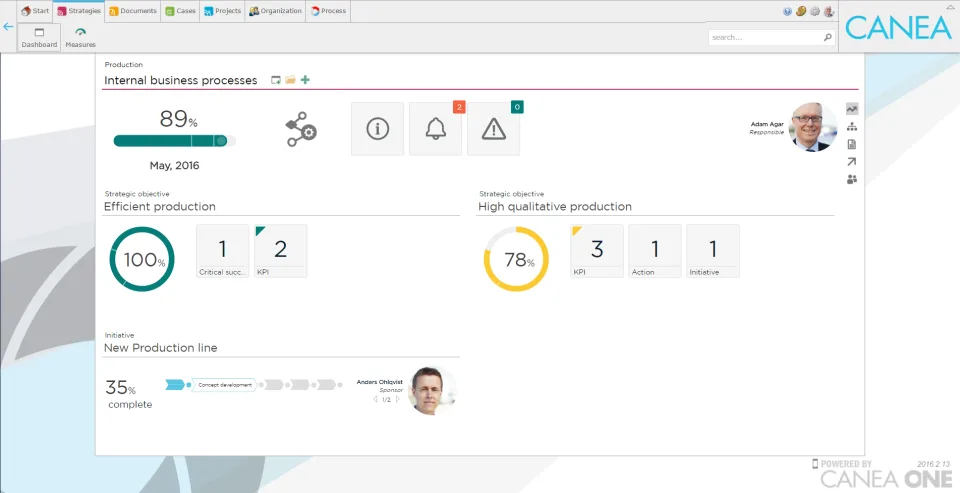Open the document sidebar icon

point(852,145)
